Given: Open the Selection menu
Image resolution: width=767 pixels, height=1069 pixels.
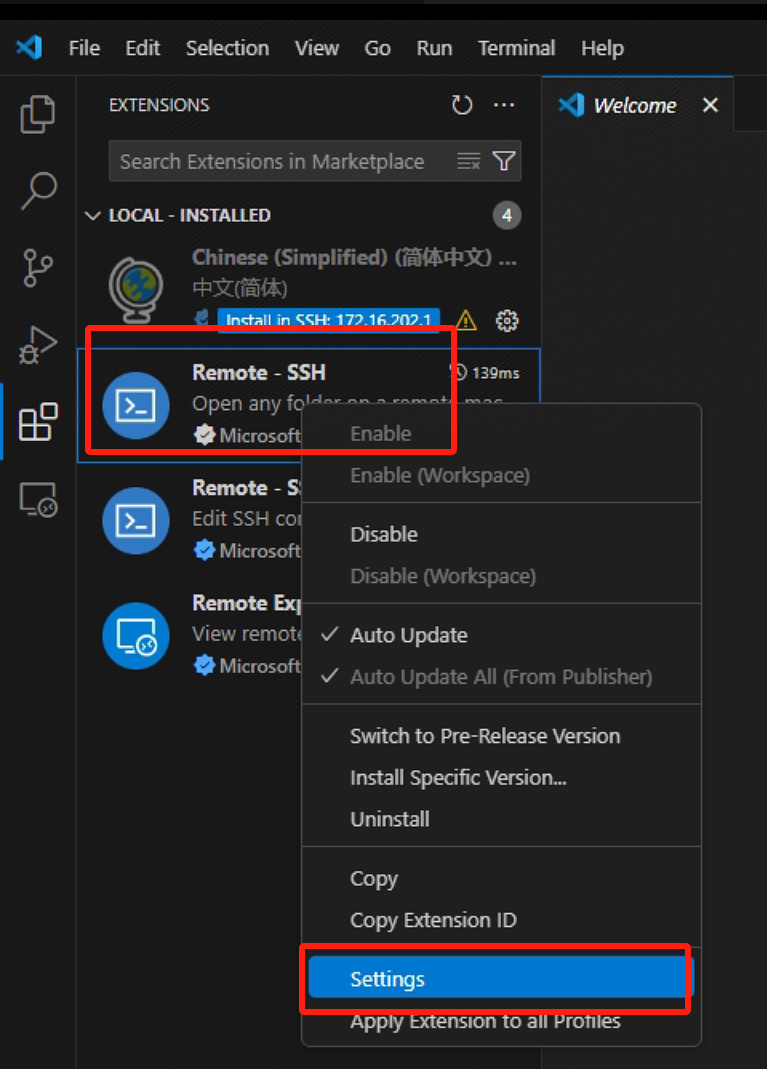Looking at the screenshot, I should pos(228,48).
